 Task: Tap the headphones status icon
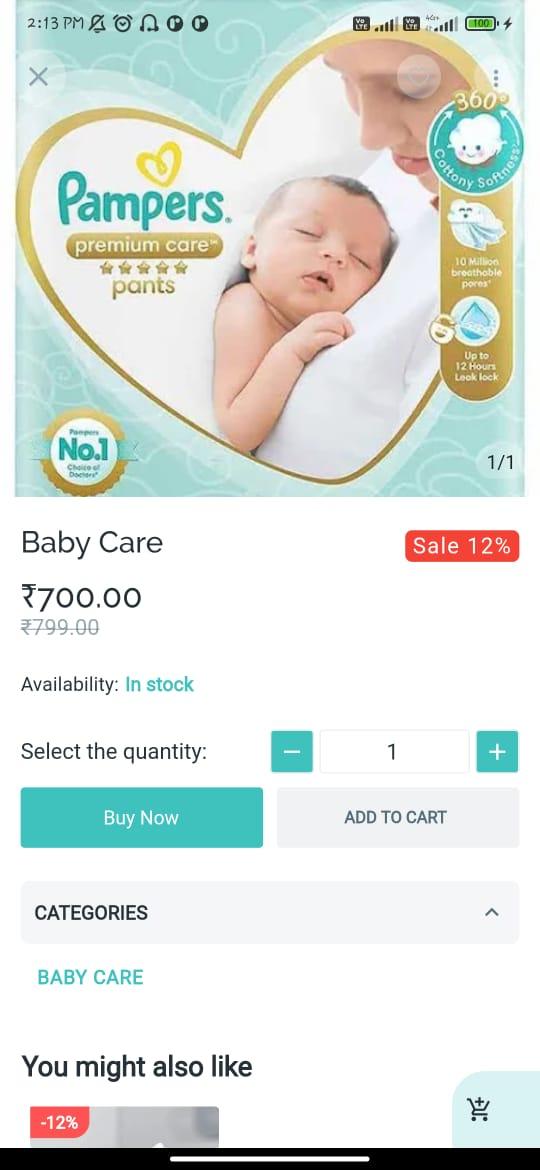149,24
